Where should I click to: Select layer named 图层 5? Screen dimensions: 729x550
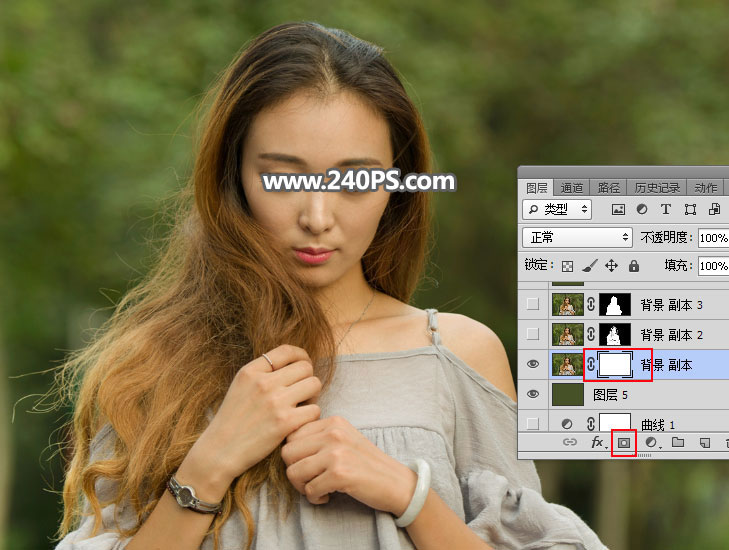(x=610, y=395)
